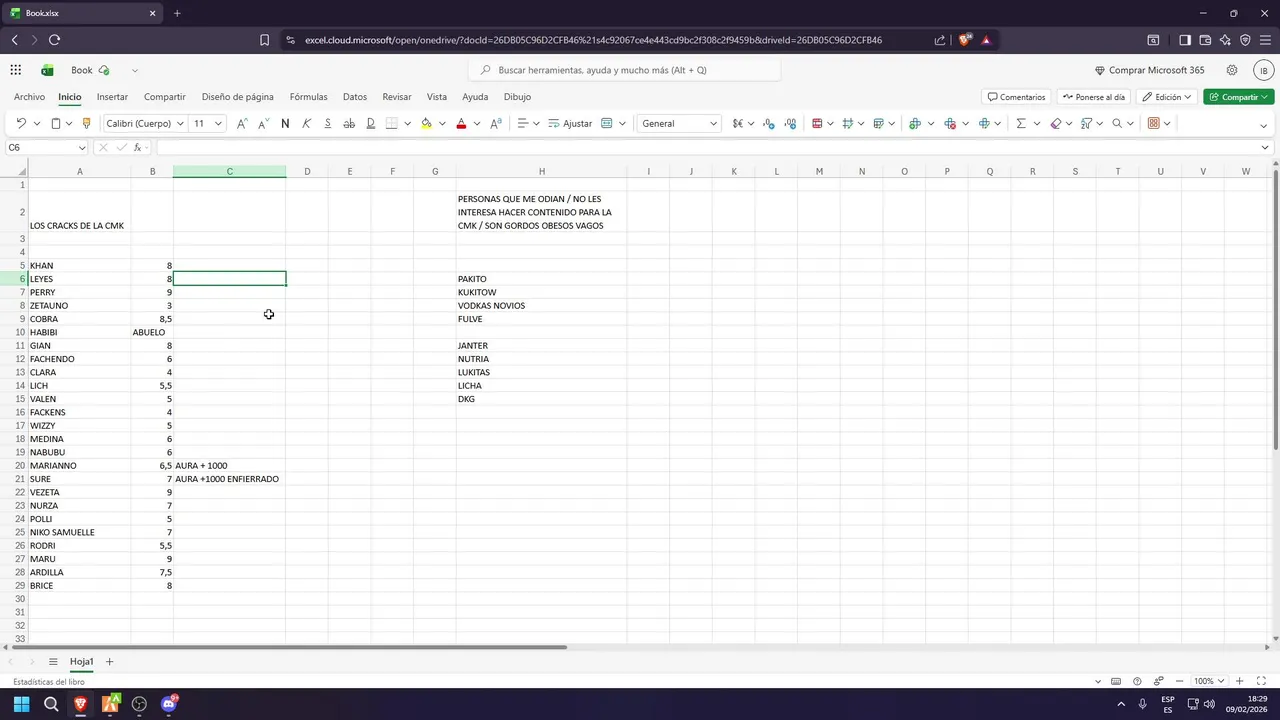Click the insert cells icon
Image resolution: width=1280 pixels, height=720 pixels.
[x=914, y=123]
